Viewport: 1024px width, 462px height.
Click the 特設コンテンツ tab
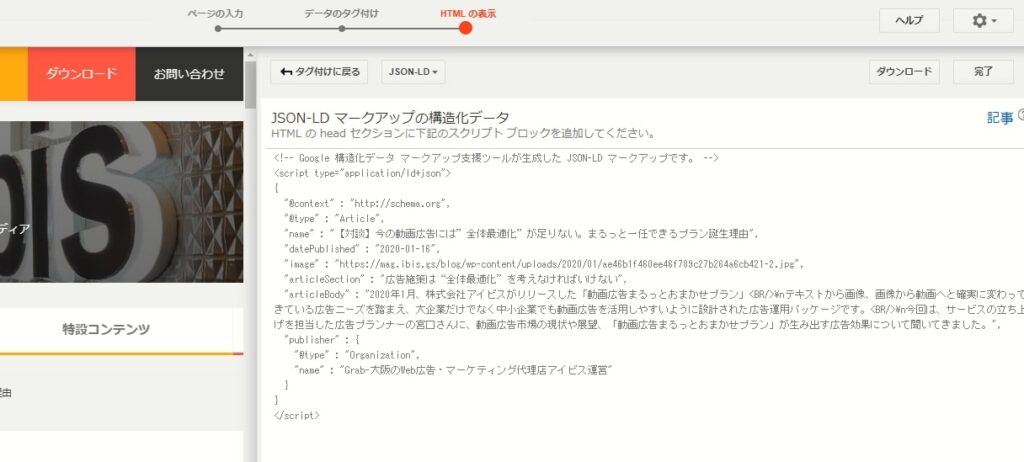tap(106, 329)
